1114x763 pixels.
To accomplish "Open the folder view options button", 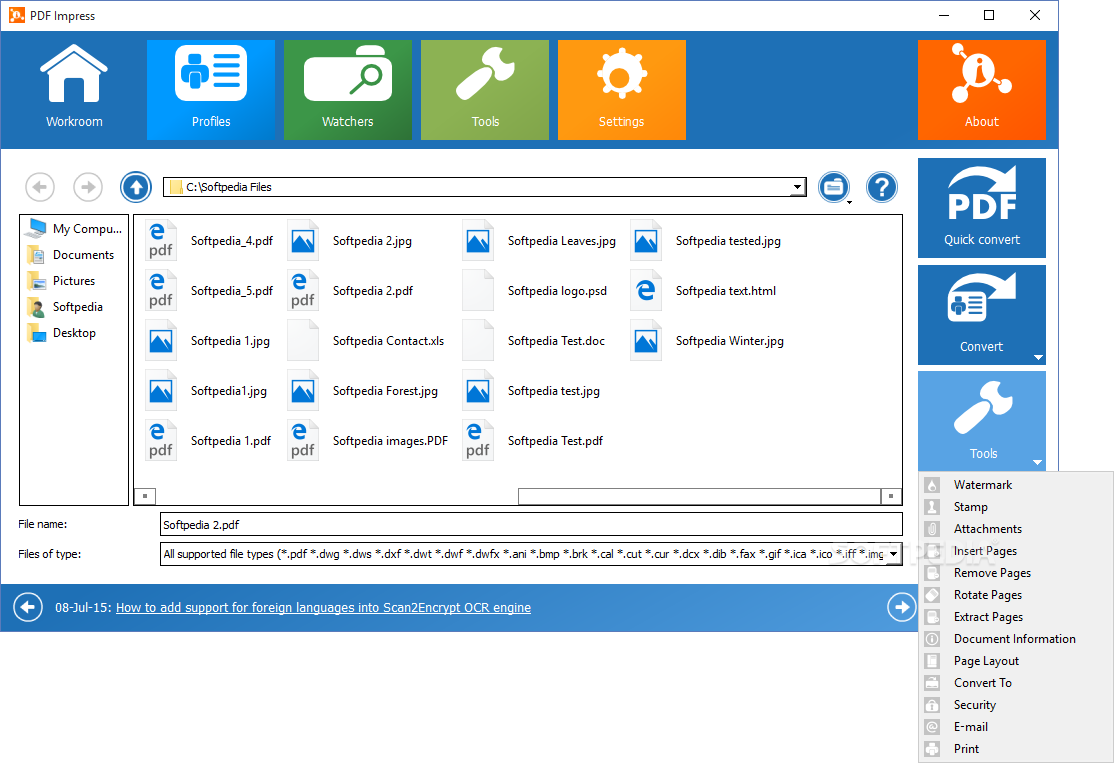I will pos(834,188).
